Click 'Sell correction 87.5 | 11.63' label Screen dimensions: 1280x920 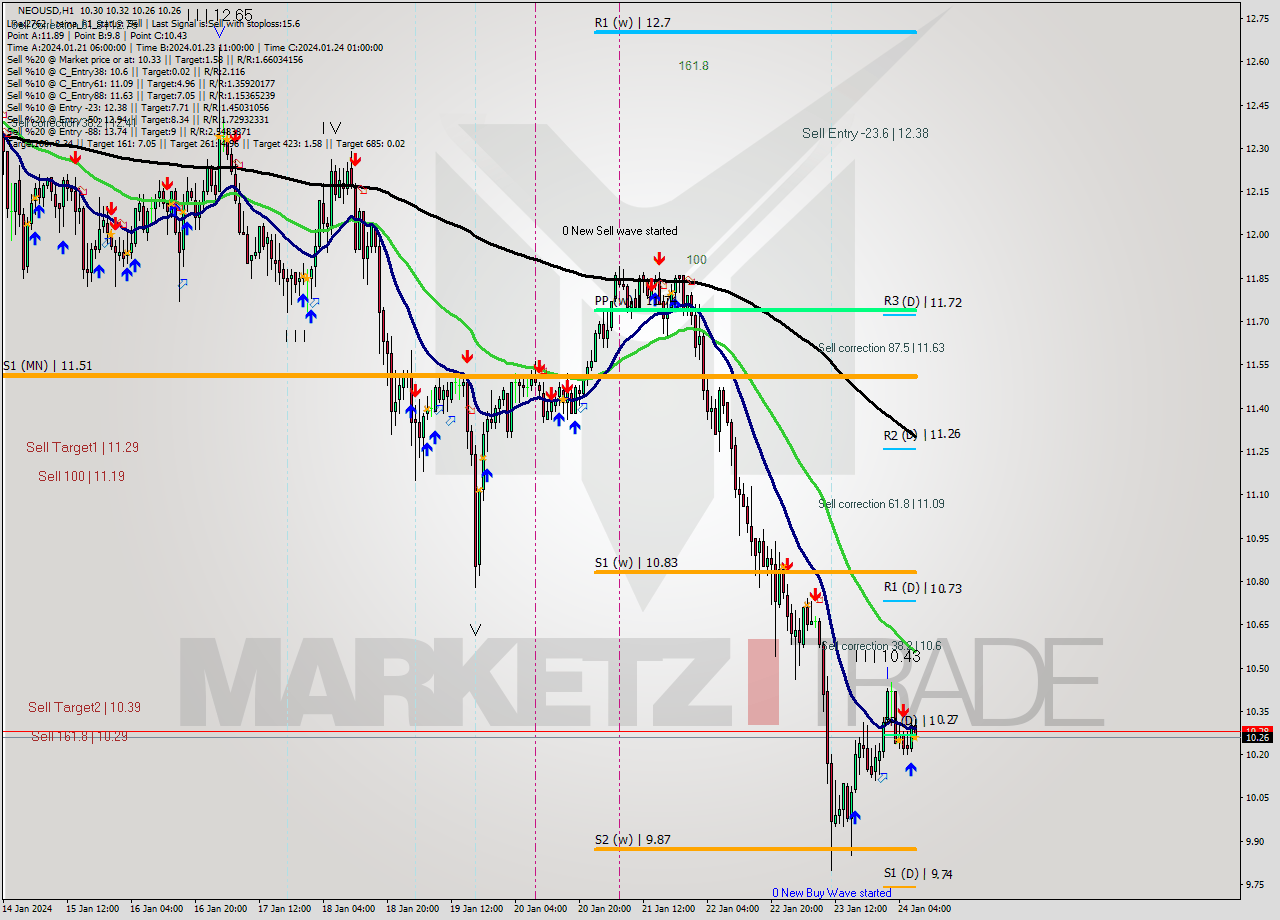pos(881,348)
